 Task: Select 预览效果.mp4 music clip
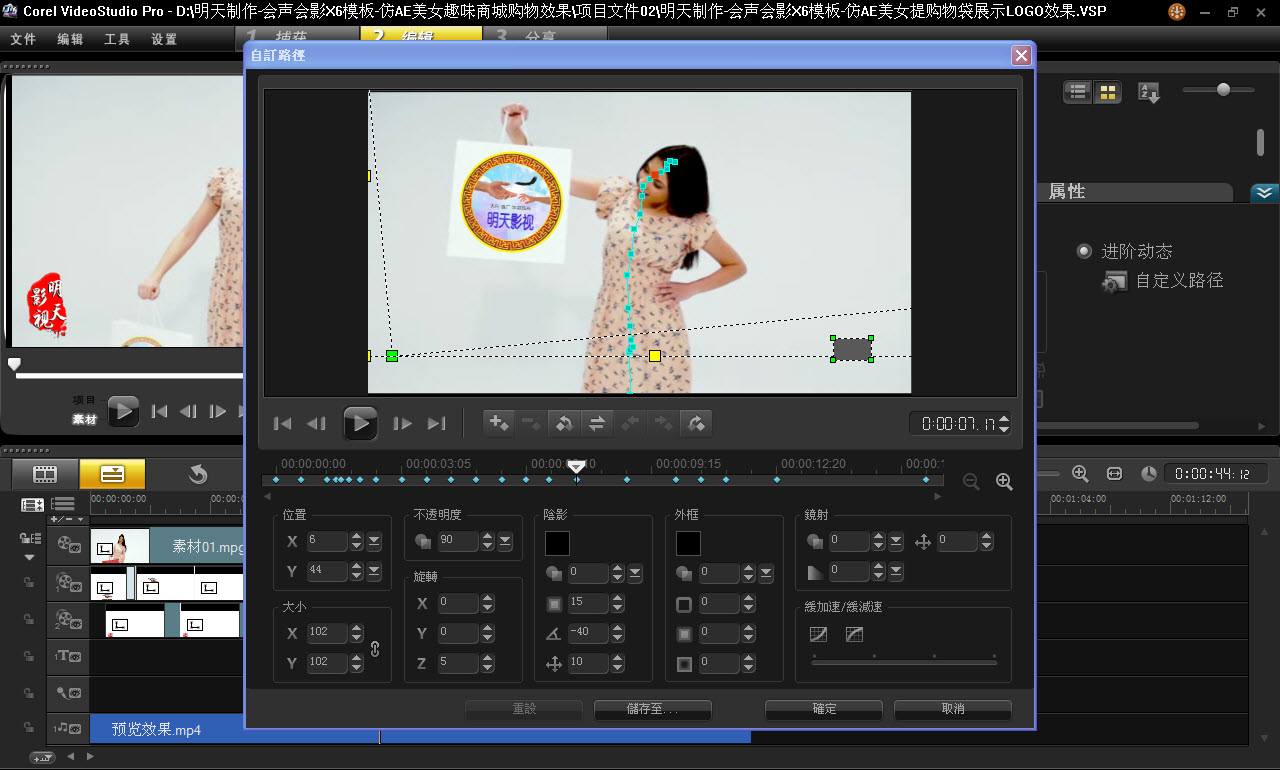pyautogui.click(x=420, y=730)
